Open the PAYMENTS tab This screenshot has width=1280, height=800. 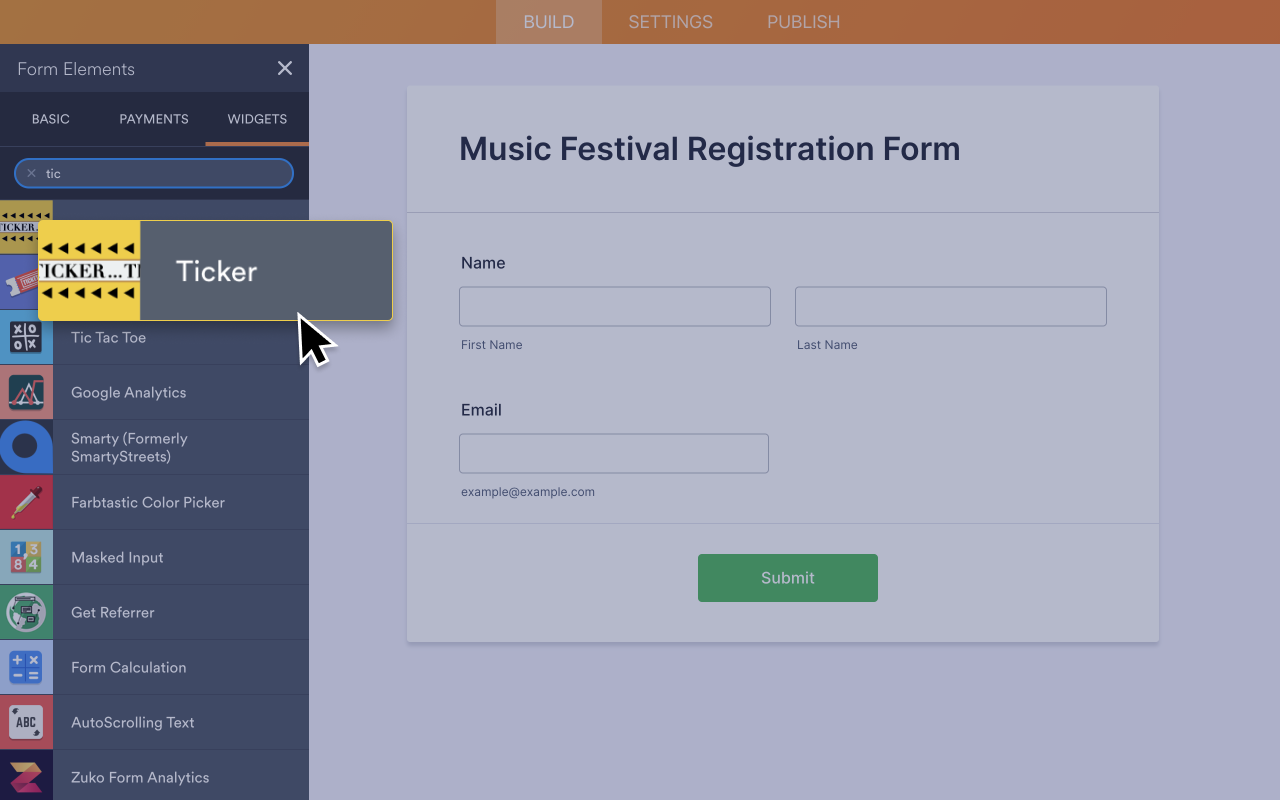(153, 119)
